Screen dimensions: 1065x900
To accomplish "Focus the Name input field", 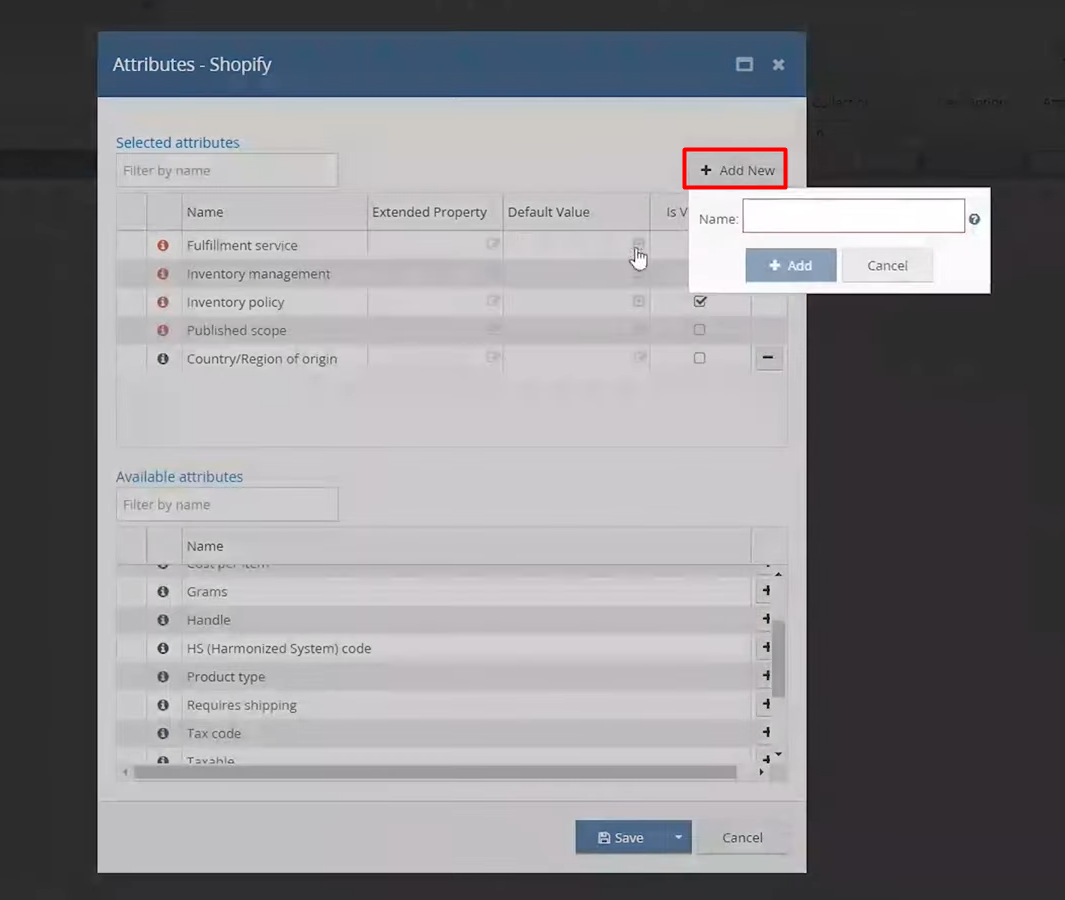I will [x=853, y=216].
